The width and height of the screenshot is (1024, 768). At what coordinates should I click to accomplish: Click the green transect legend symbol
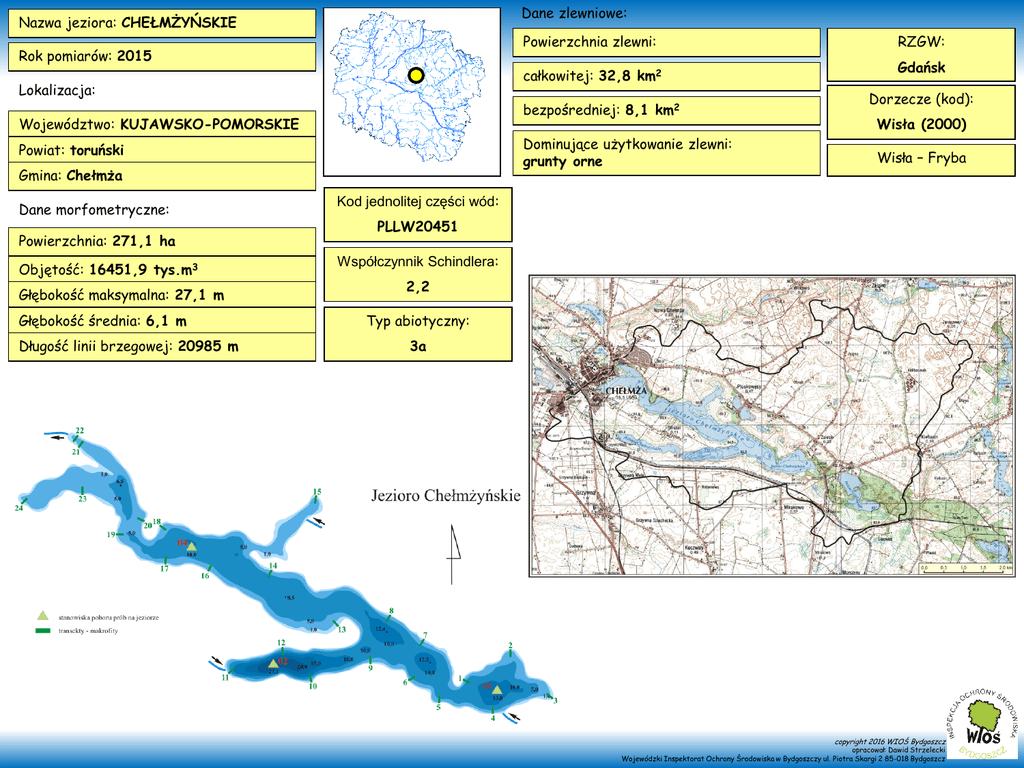point(42,631)
